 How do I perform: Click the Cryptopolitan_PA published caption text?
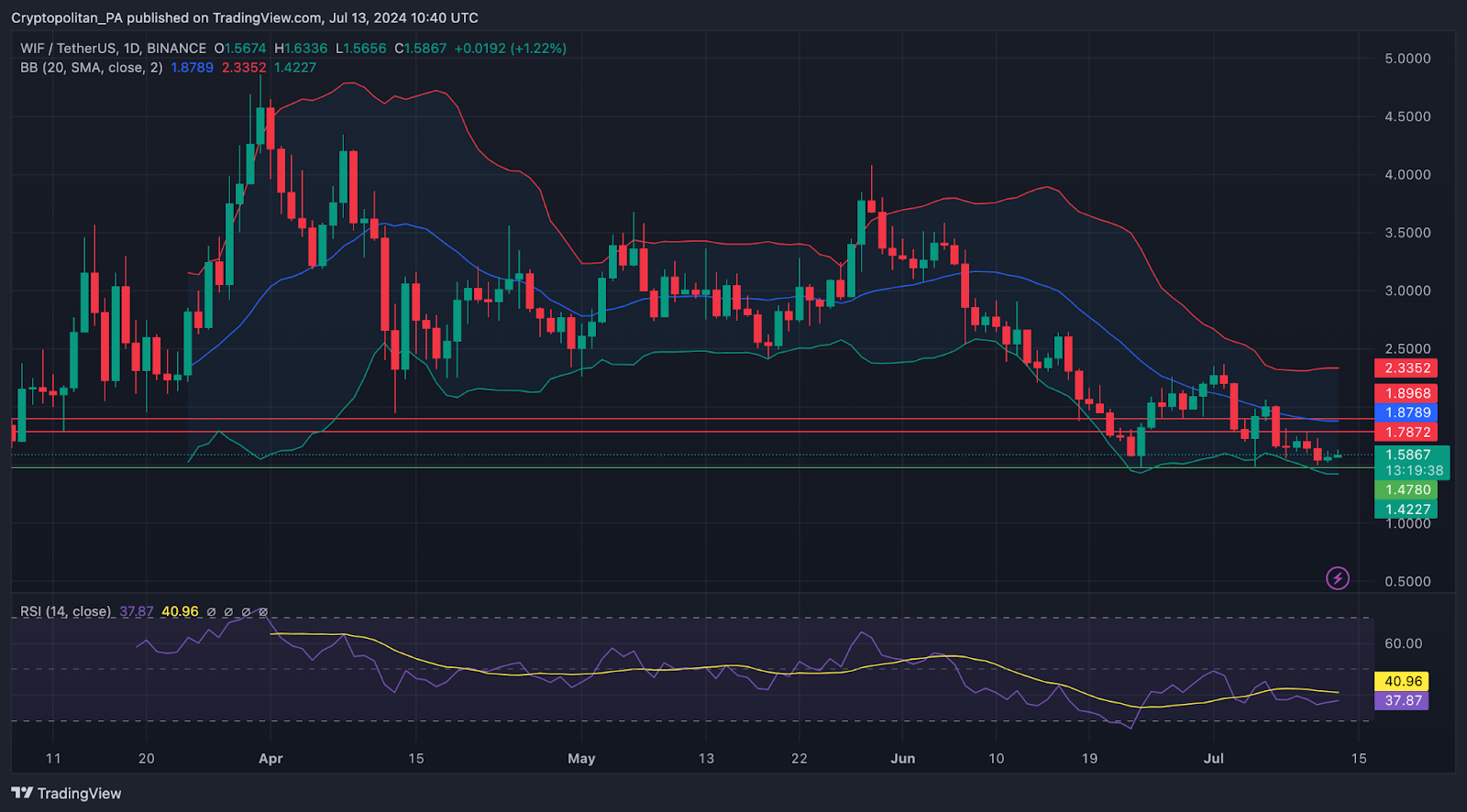click(245, 17)
